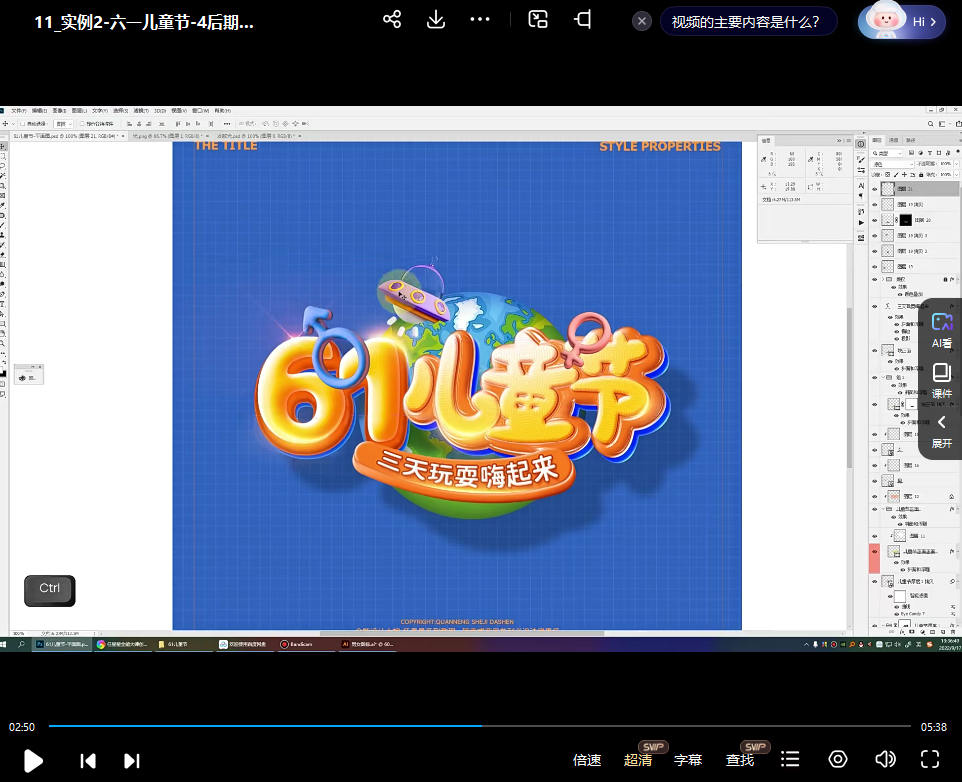Enable picture-in-picture mini window mode
This screenshot has width=962, height=782.
pos(538,20)
